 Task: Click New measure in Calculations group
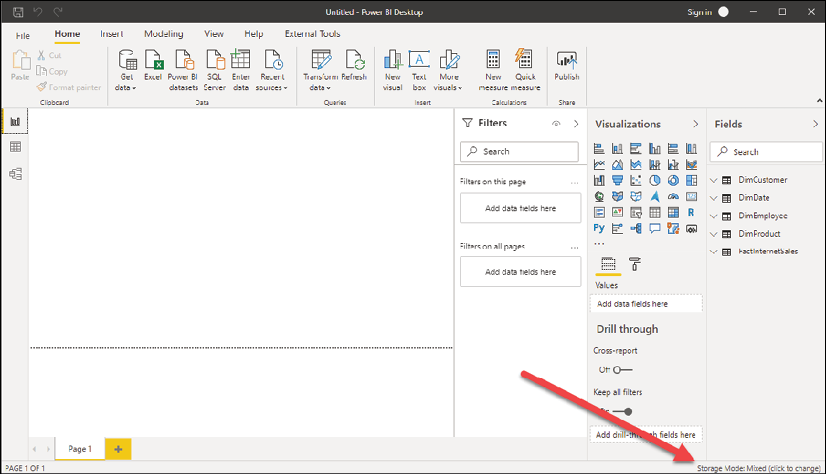(x=493, y=71)
